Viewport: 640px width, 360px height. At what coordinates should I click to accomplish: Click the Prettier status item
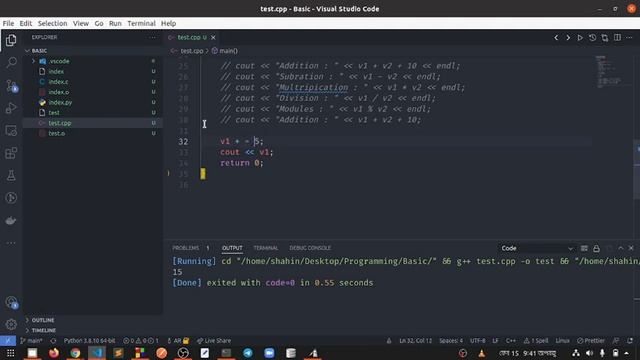pyautogui.click(x=591, y=340)
